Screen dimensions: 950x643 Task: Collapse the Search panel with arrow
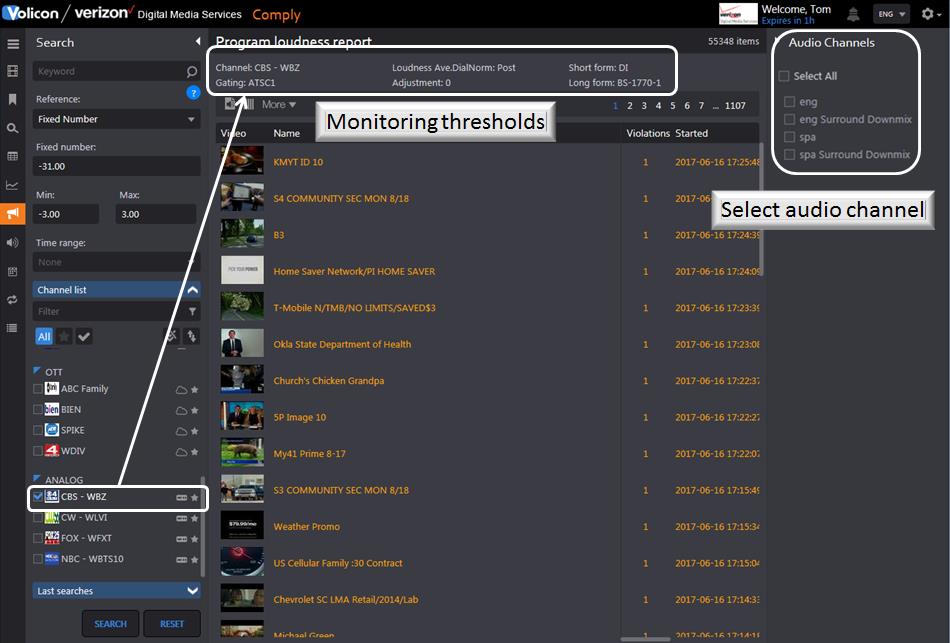198,42
